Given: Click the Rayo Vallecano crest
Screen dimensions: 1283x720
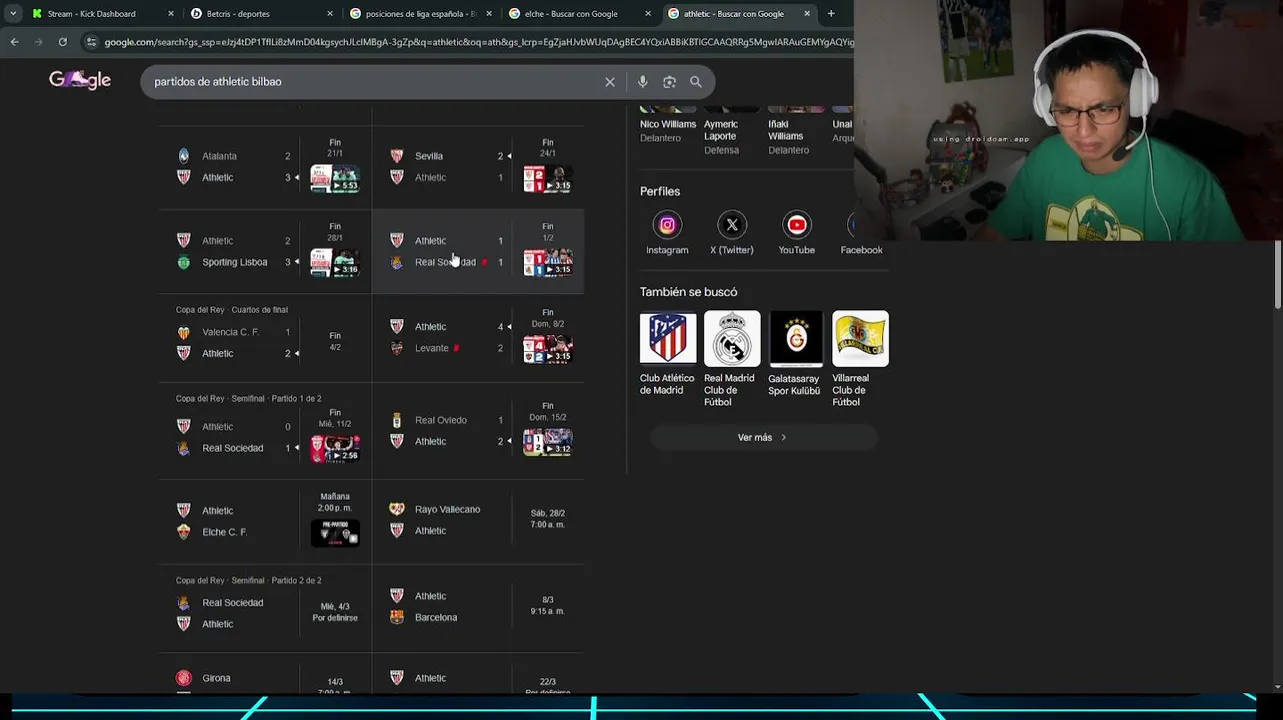Looking at the screenshot, I should (397, 509).
